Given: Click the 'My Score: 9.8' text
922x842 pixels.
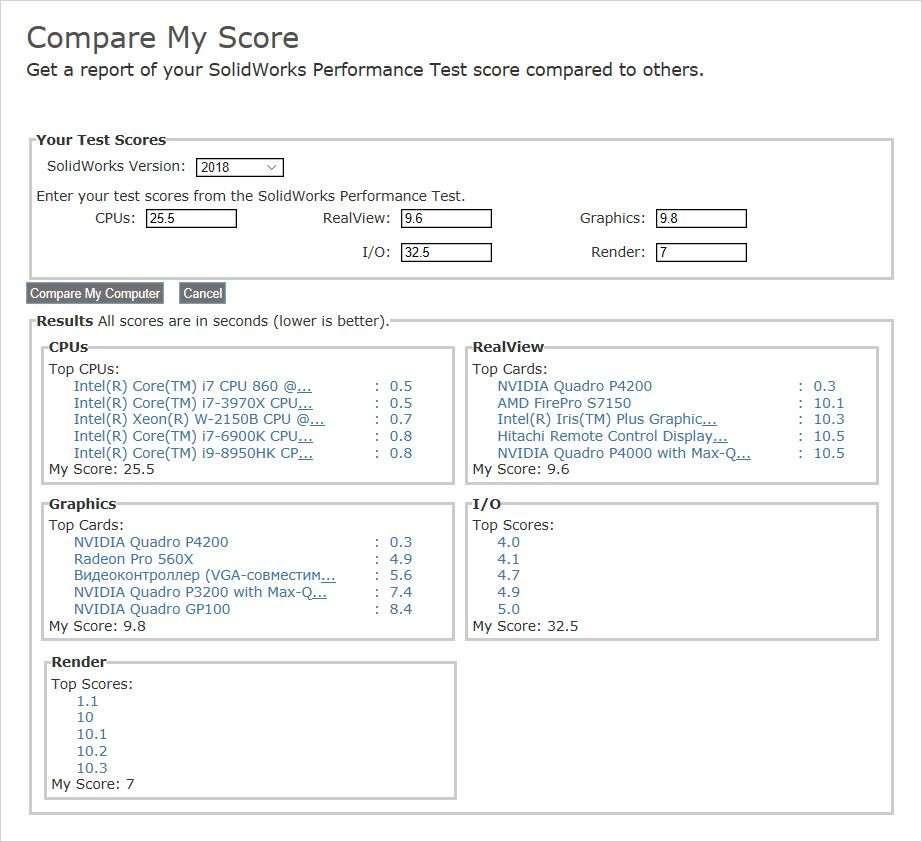Looking at the screenshot, I should click(x=97, y=626).
